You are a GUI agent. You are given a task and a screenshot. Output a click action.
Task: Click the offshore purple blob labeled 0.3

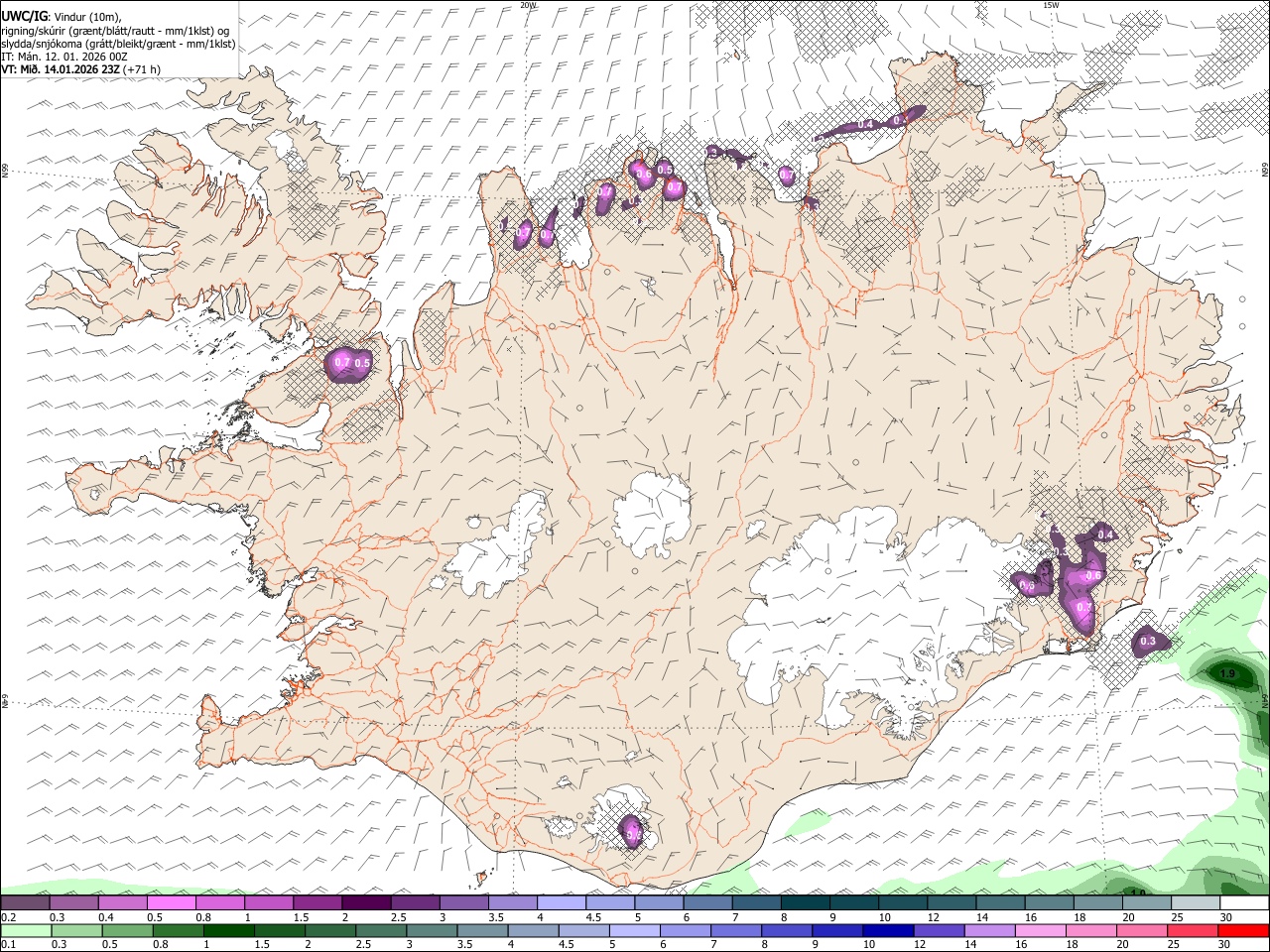[x=1149, y=642]
